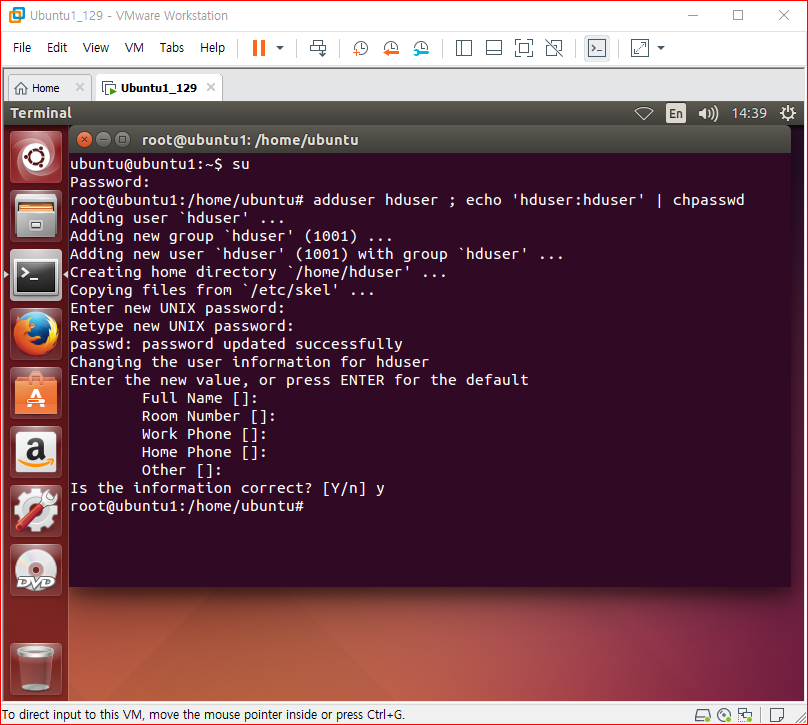Open the En keyboard layout indicator
This screenshot has width=808, height=725.
point(676,113)
